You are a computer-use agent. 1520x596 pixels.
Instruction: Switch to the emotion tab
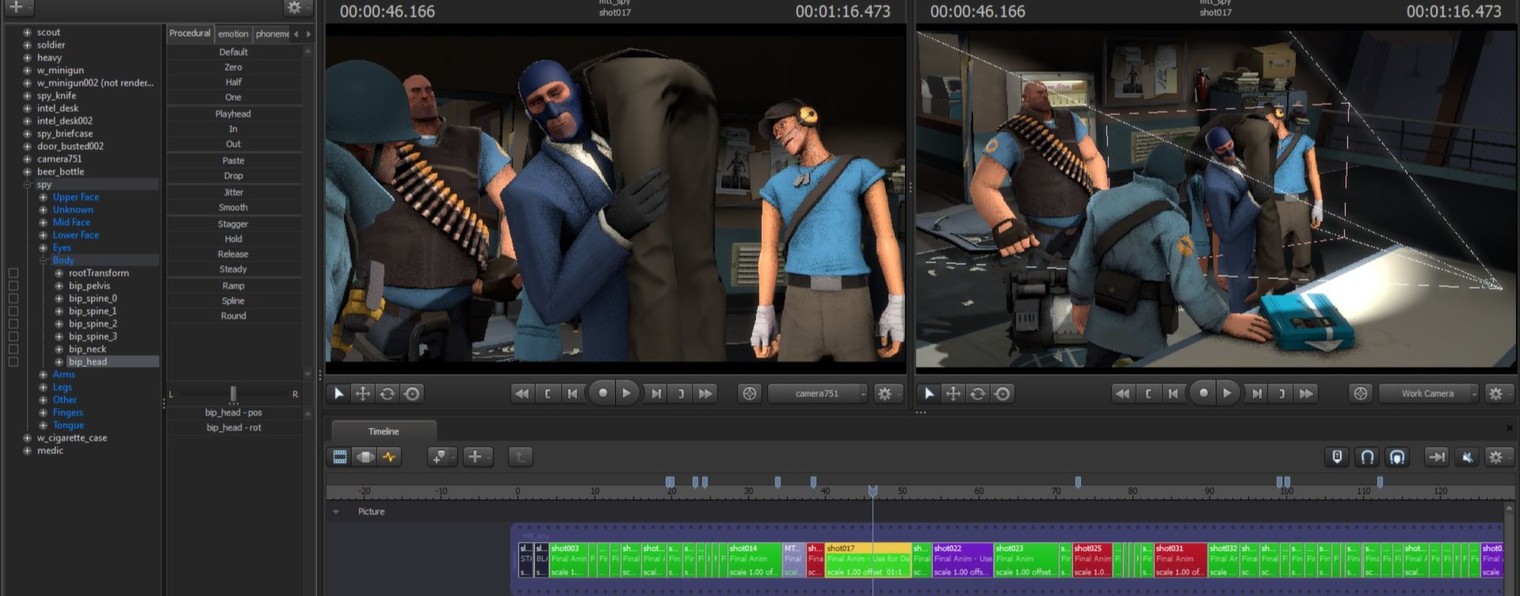233,34
